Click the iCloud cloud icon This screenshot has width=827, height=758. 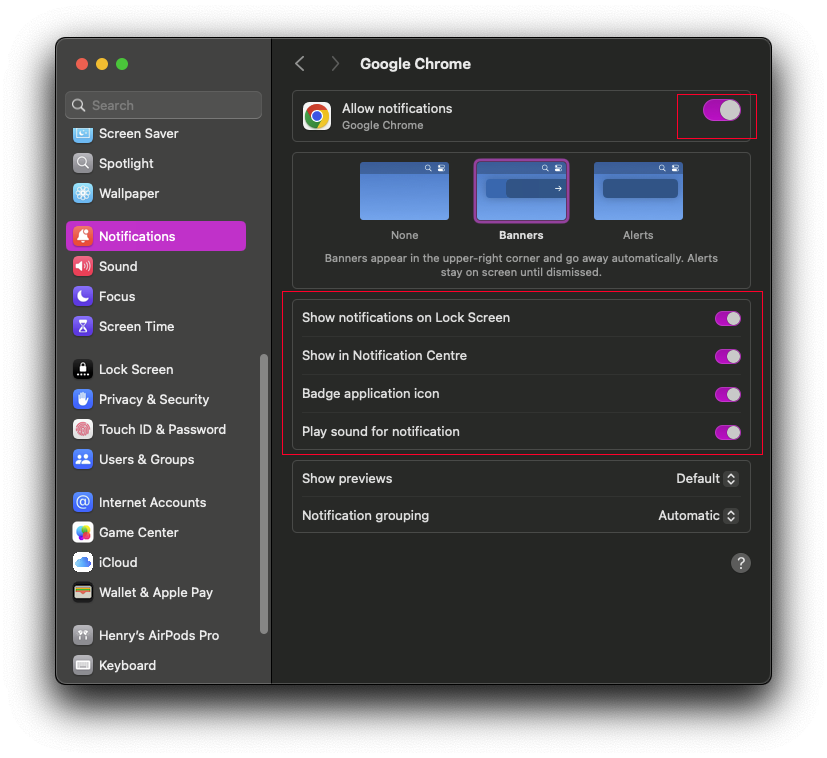tap(83, 562)
